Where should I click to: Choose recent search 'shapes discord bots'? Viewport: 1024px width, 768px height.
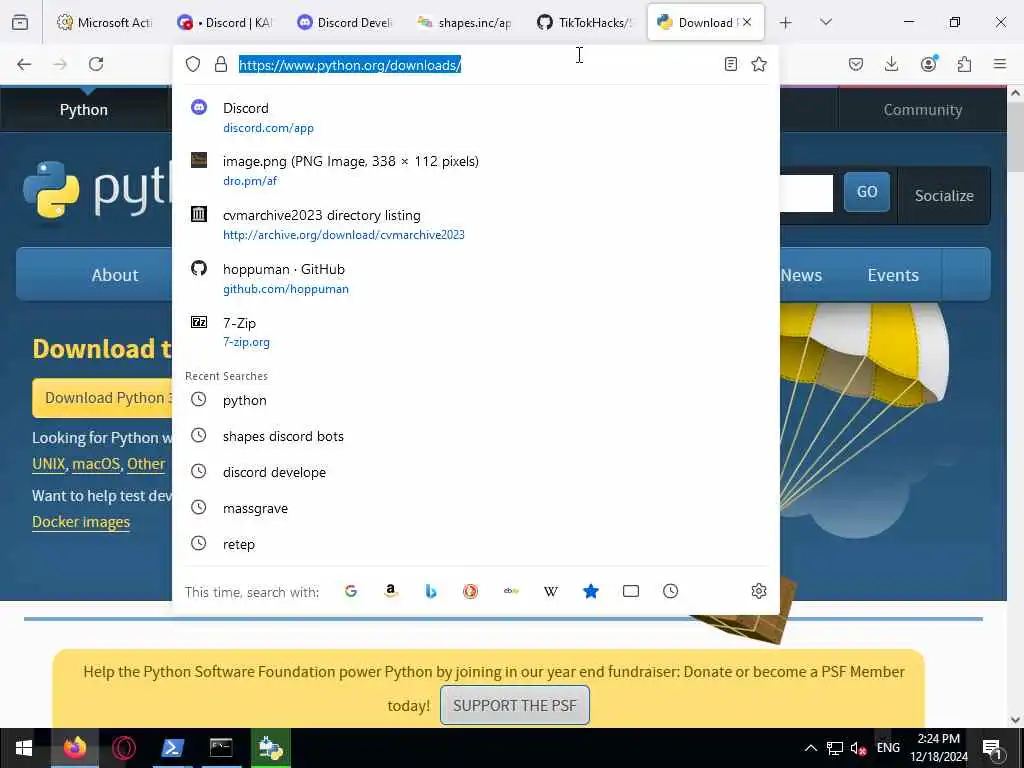[475, 436]
